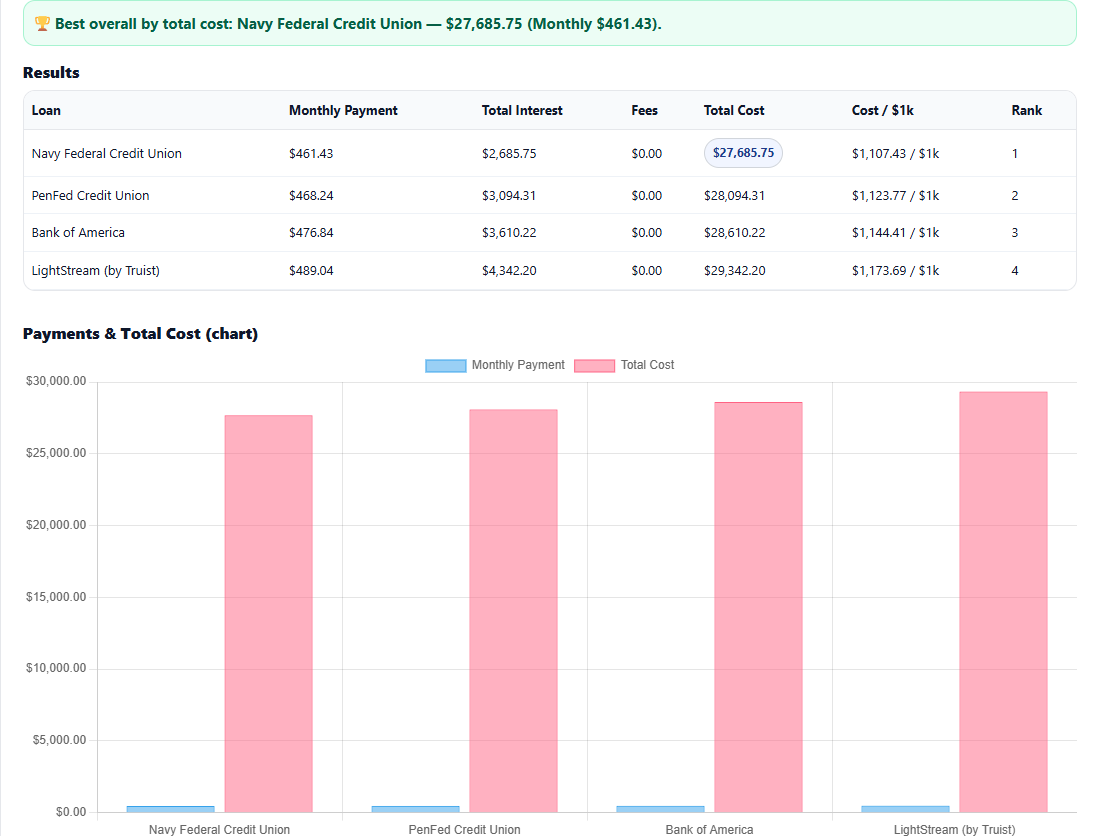Viewport: 1099px width, 836px height.
Task: Click the Rank column header
Action: coord(1027,111)
